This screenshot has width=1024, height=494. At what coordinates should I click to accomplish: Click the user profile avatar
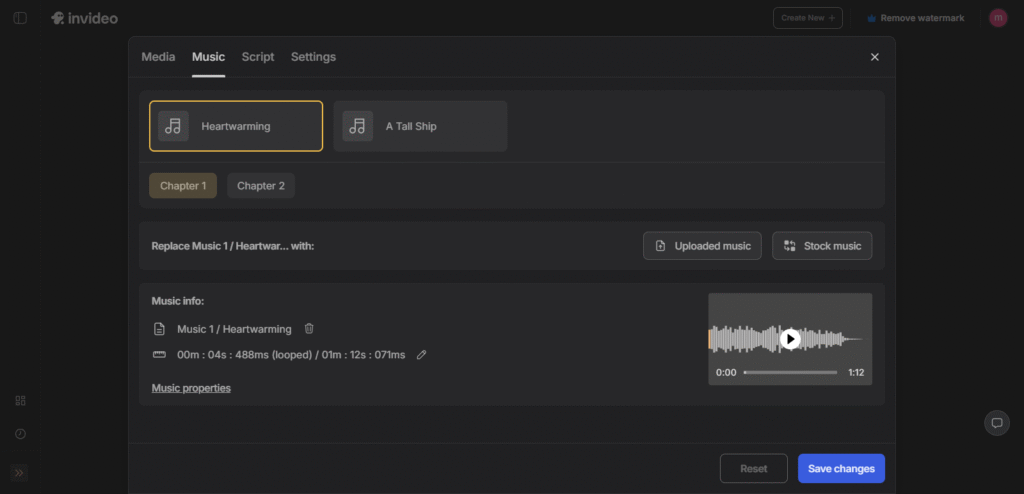point(998,18)
